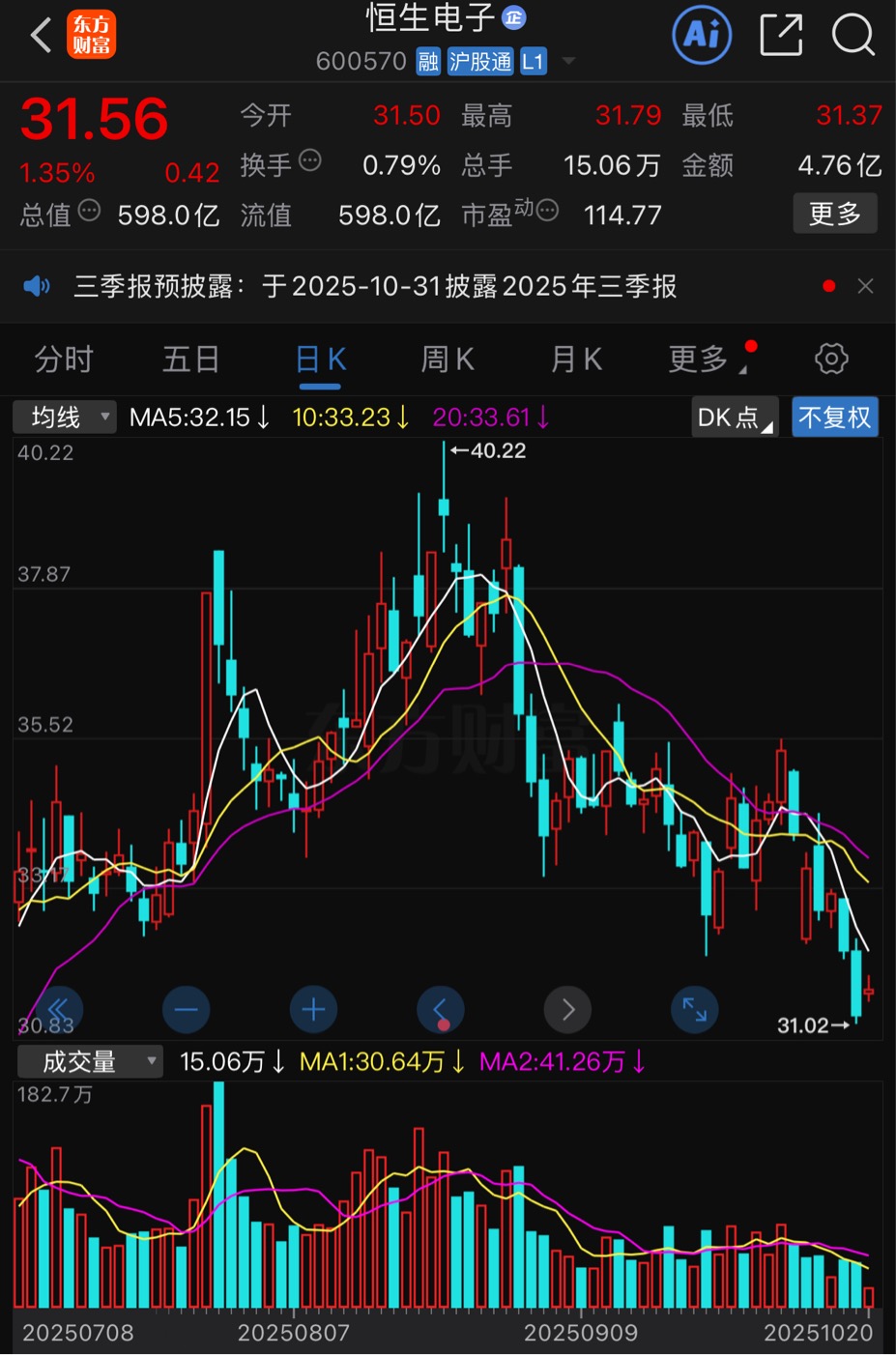
Task: Tap the announcement speaker icon
Action: click(x=37, y=286)
